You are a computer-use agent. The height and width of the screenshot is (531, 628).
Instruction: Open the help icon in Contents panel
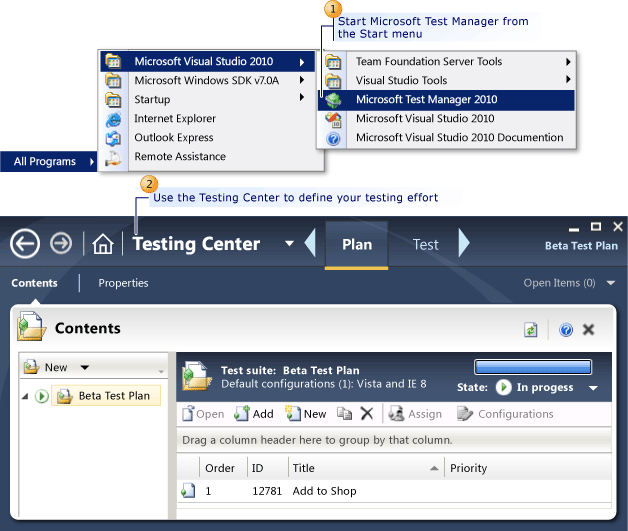pos(566,330)
